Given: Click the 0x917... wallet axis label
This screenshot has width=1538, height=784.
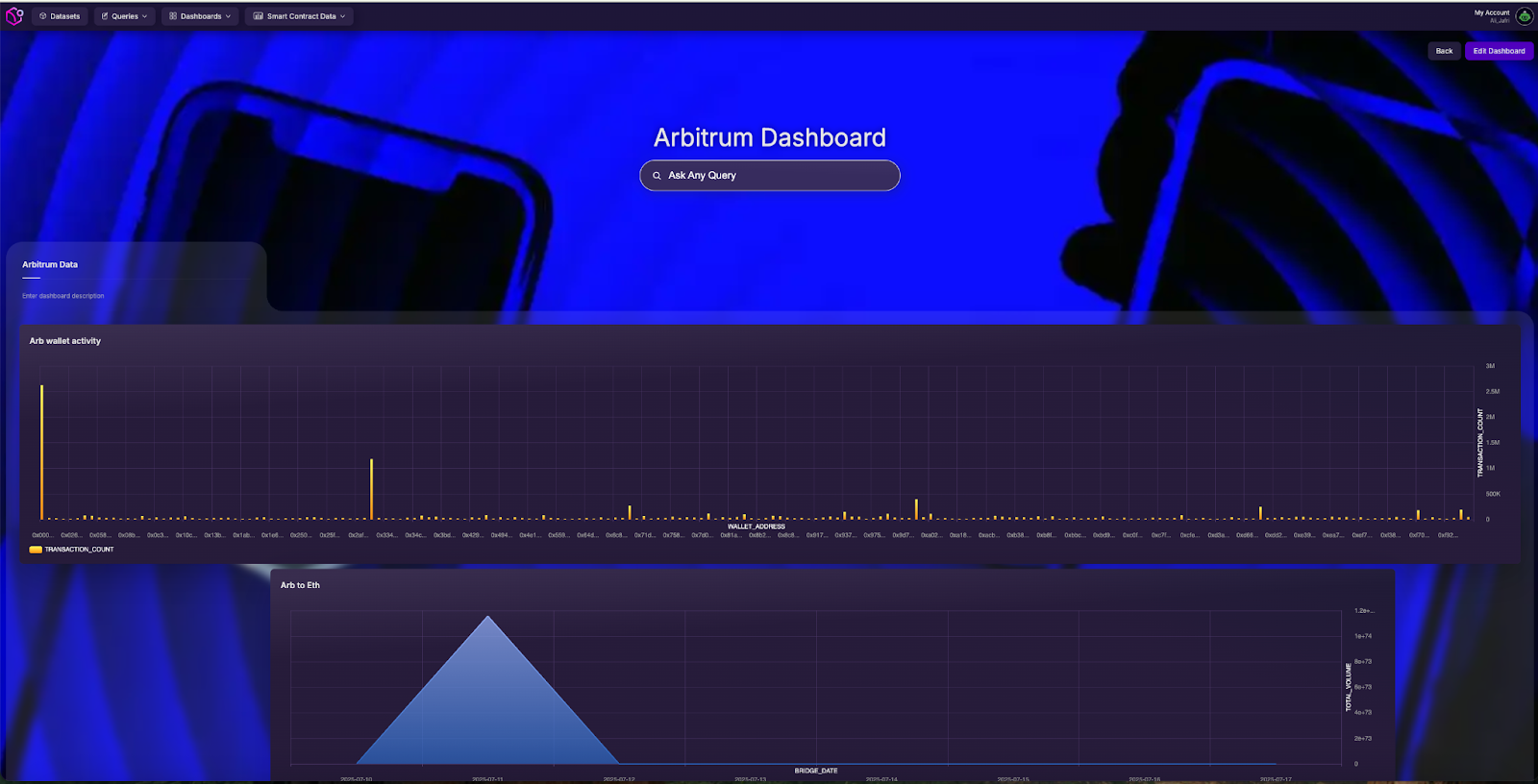Looking at the screenshot, I should pyautogui.click(x=816, y=535).
